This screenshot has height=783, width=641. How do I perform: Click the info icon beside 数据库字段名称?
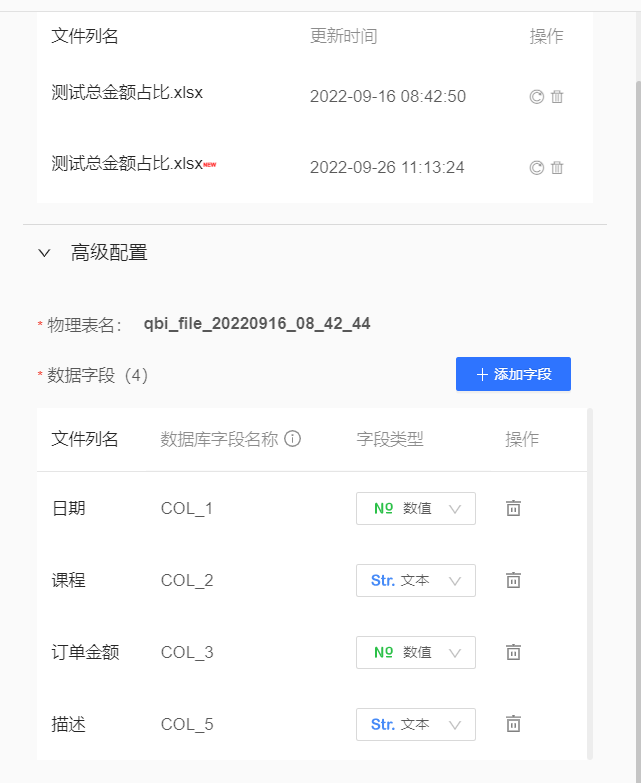pyautogui.click(x=293, y=439)
